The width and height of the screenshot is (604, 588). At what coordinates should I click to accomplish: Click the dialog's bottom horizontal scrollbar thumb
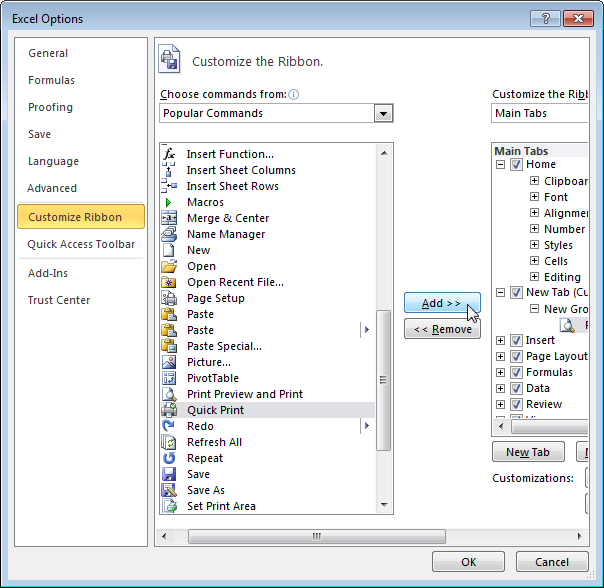317,536
